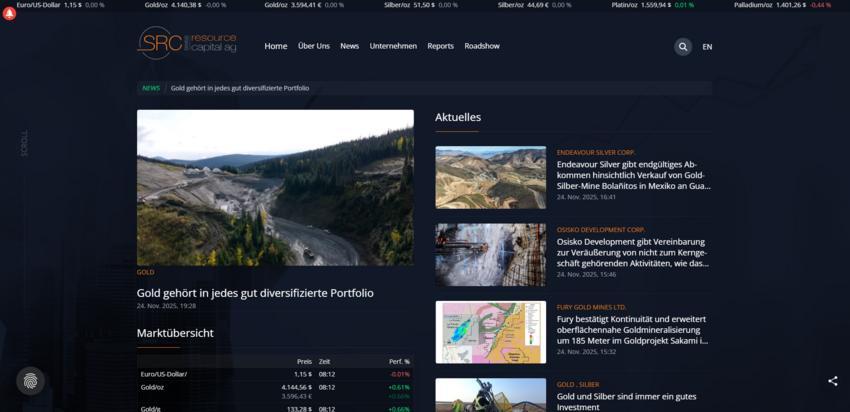Click the Perf. % column header

tap(400, 362)
